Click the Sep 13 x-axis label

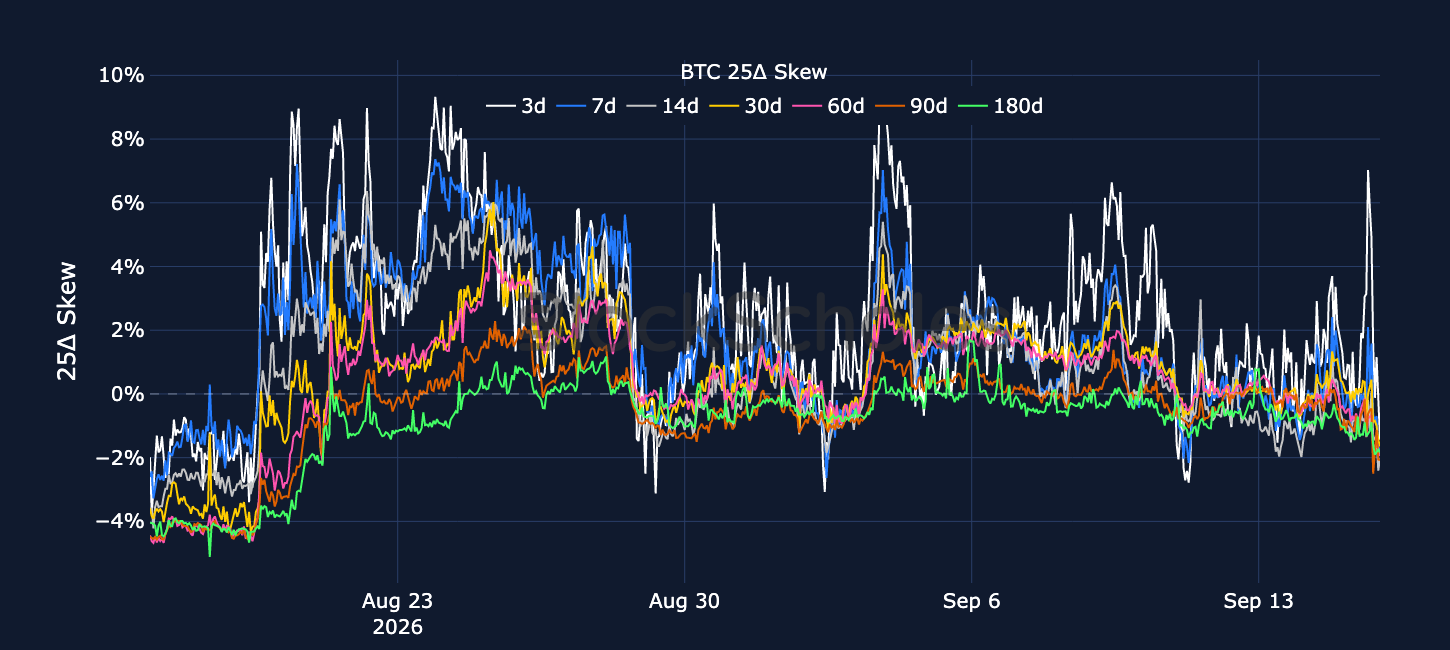click(1259, 602)
